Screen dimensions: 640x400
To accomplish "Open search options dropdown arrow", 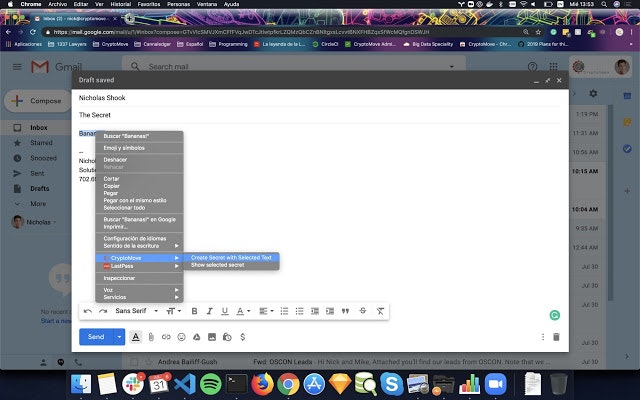I will [451, 67].
